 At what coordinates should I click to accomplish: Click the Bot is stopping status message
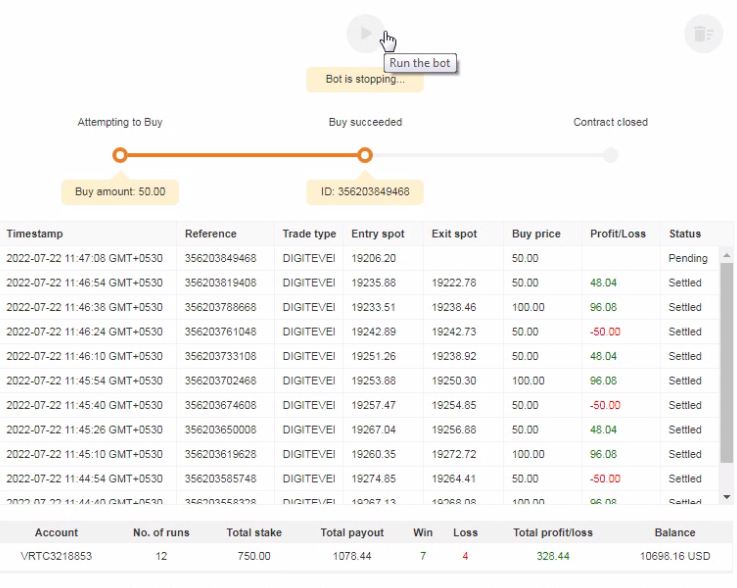(x=365, y=79)
